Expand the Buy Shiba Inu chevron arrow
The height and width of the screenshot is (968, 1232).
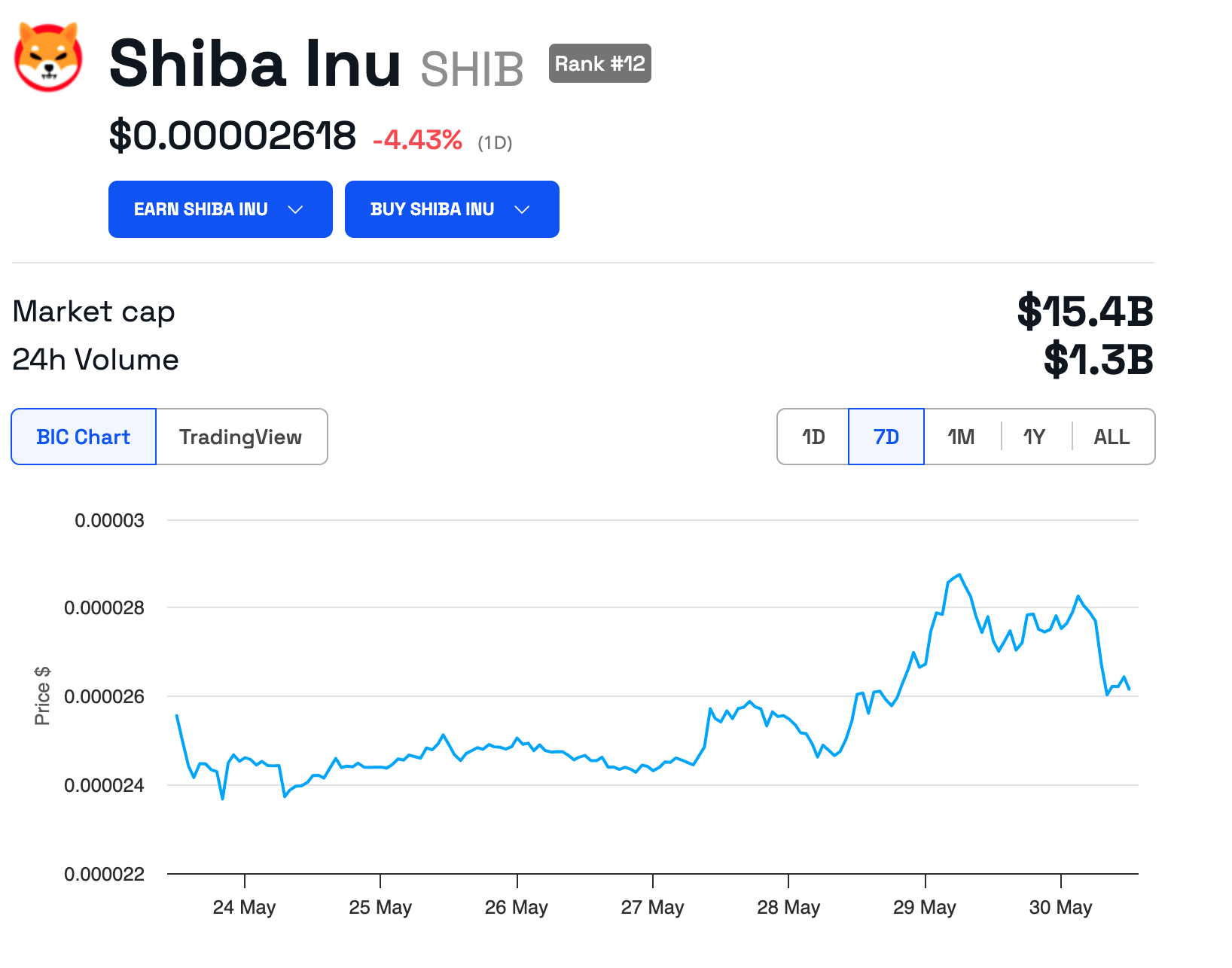click(x=522, y=209)
